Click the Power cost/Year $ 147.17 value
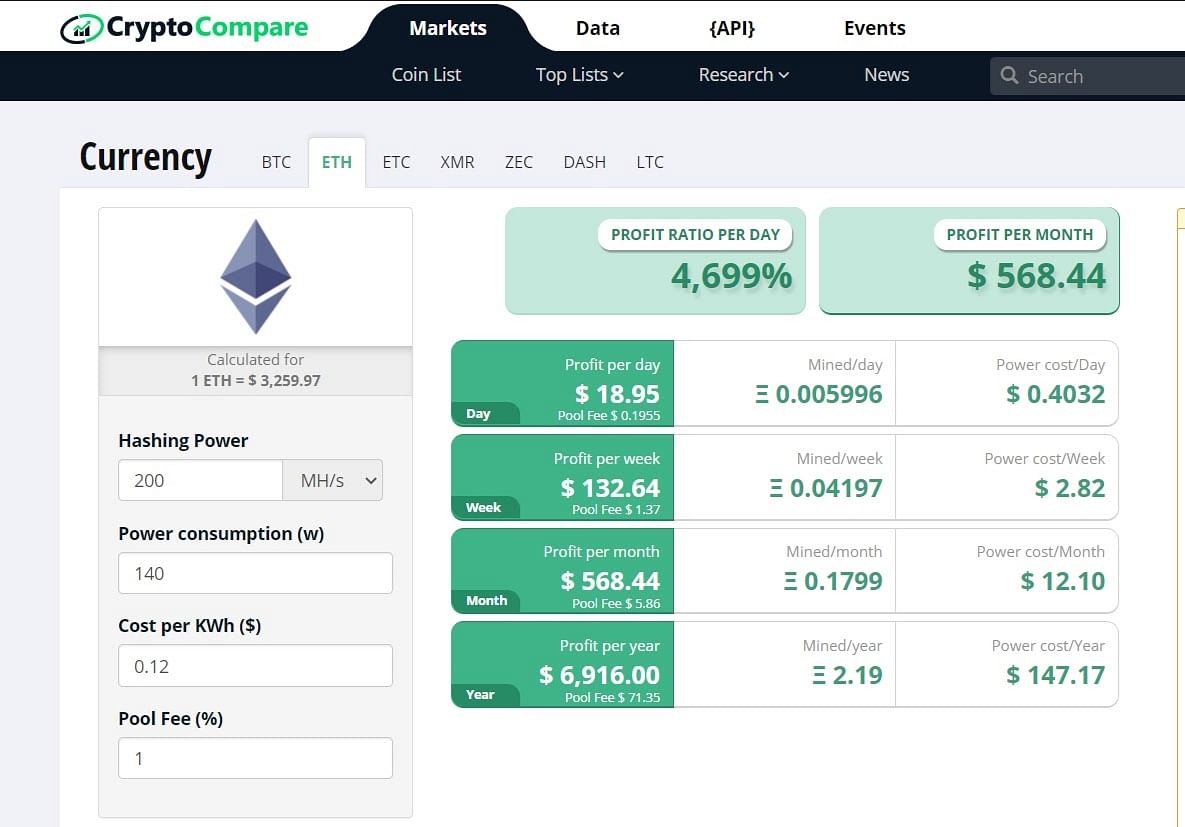Image resolution: width=1185 pixels, height=827 pixels. (1055, 674)
